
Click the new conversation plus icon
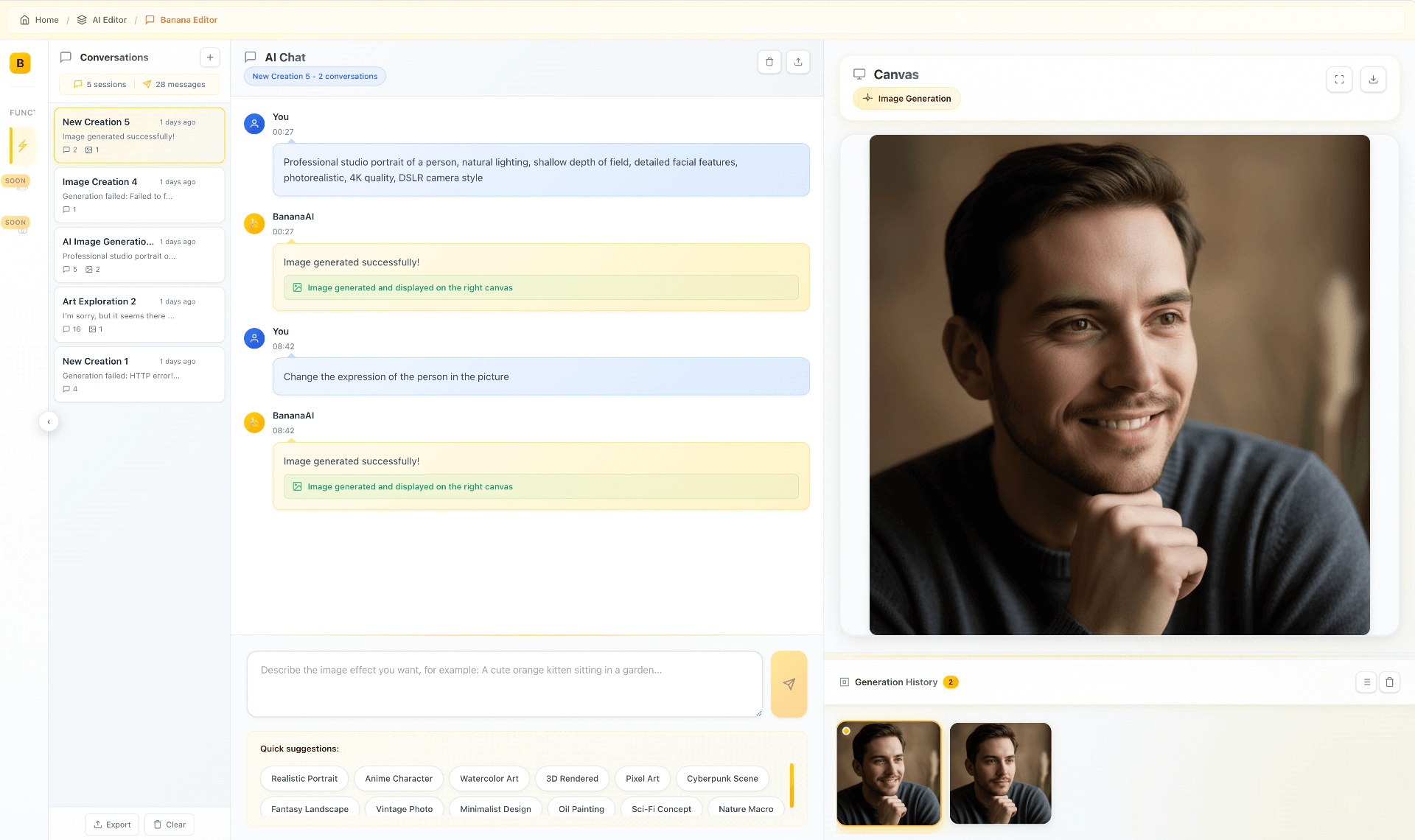click(210, 57)
